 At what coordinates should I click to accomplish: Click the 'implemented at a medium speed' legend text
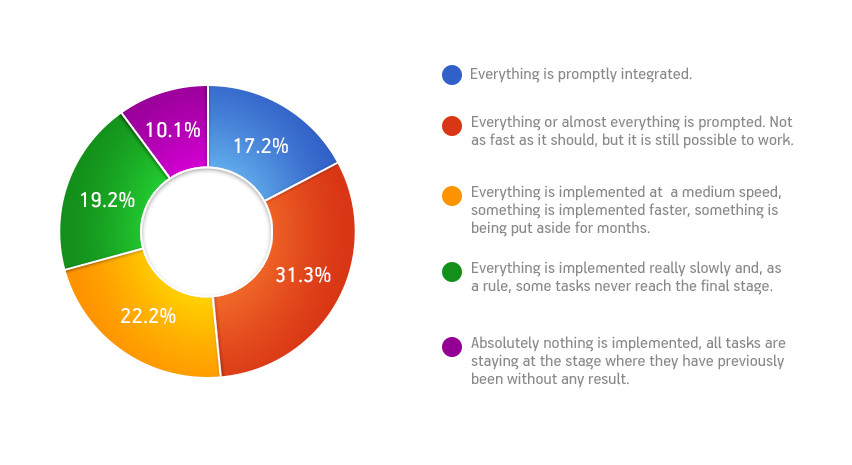pyautogui.click(x=670, y=192)
